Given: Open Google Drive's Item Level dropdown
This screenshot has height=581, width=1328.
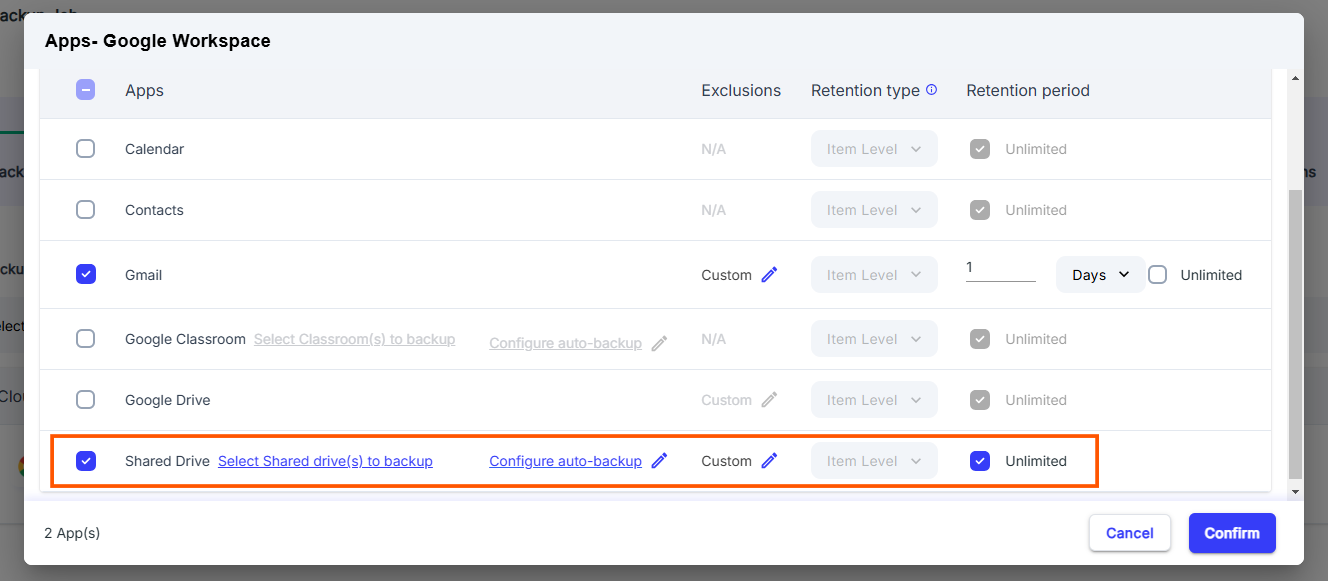Looking at the screenshot, I should click(874, 399).
